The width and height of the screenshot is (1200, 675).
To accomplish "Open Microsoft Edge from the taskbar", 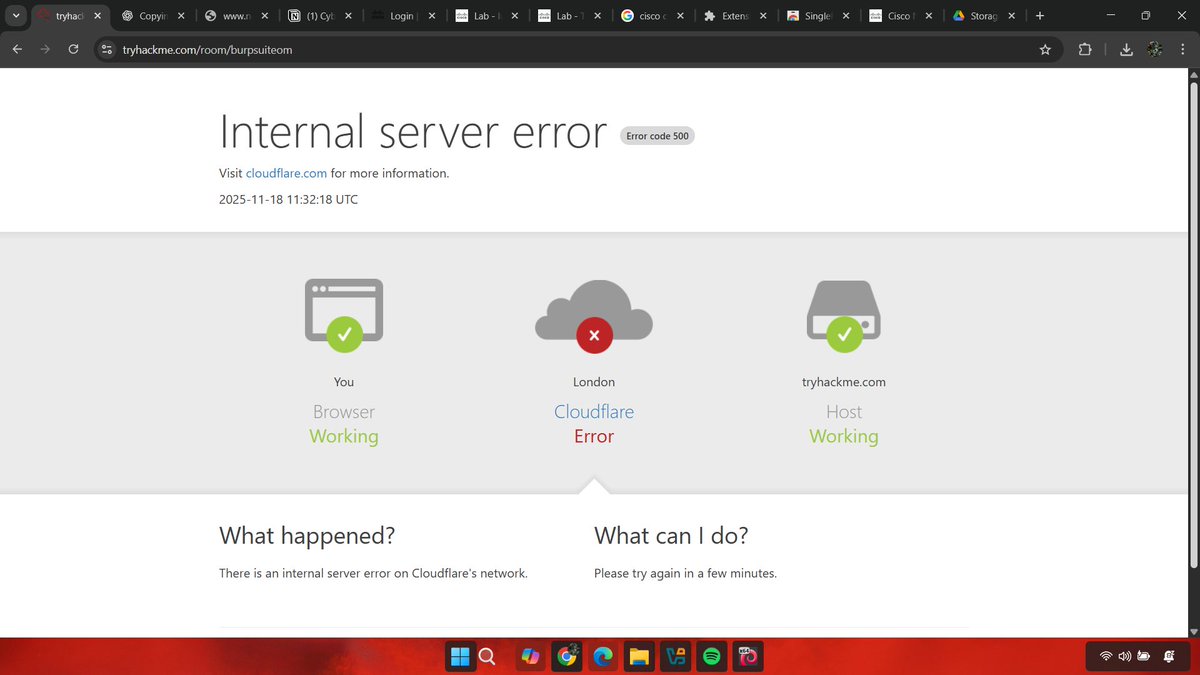I will tap(603, 657).
